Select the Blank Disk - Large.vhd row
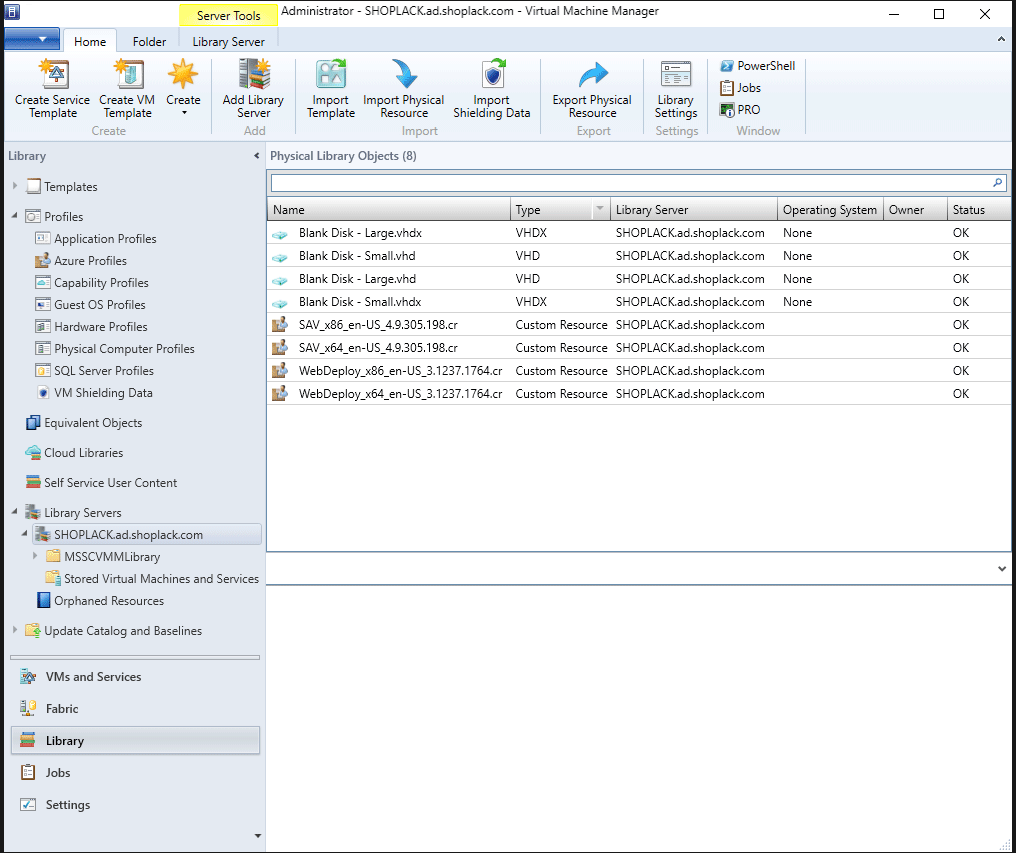This screenshot has width=1016, height=853. [x=638, y=279]
